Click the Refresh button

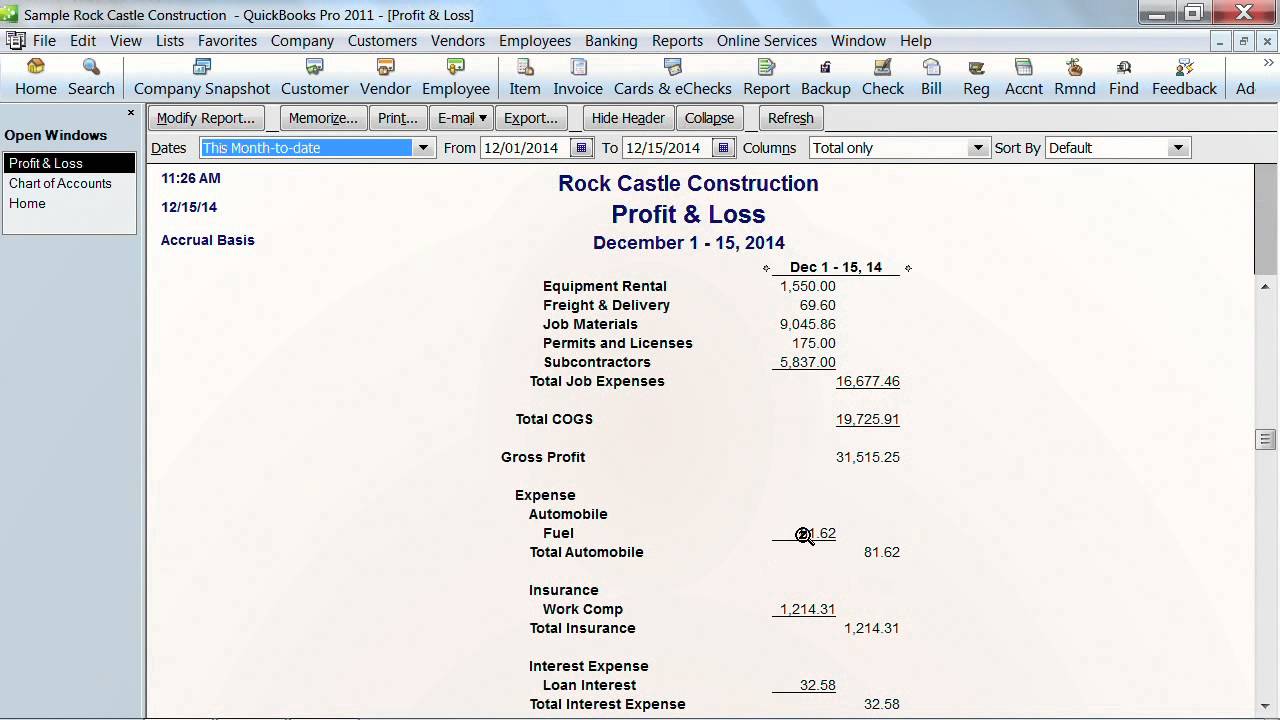point(791,118)
